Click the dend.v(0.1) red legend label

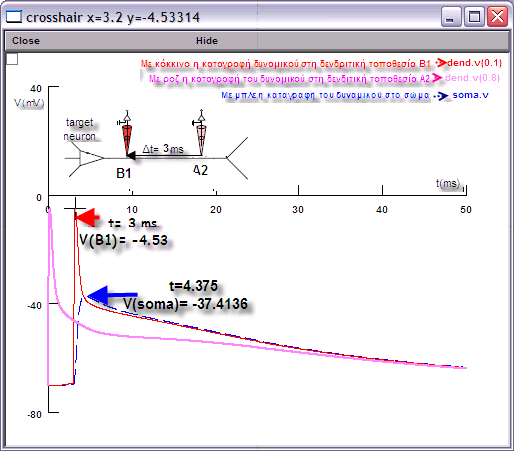(x=474, y=63)
